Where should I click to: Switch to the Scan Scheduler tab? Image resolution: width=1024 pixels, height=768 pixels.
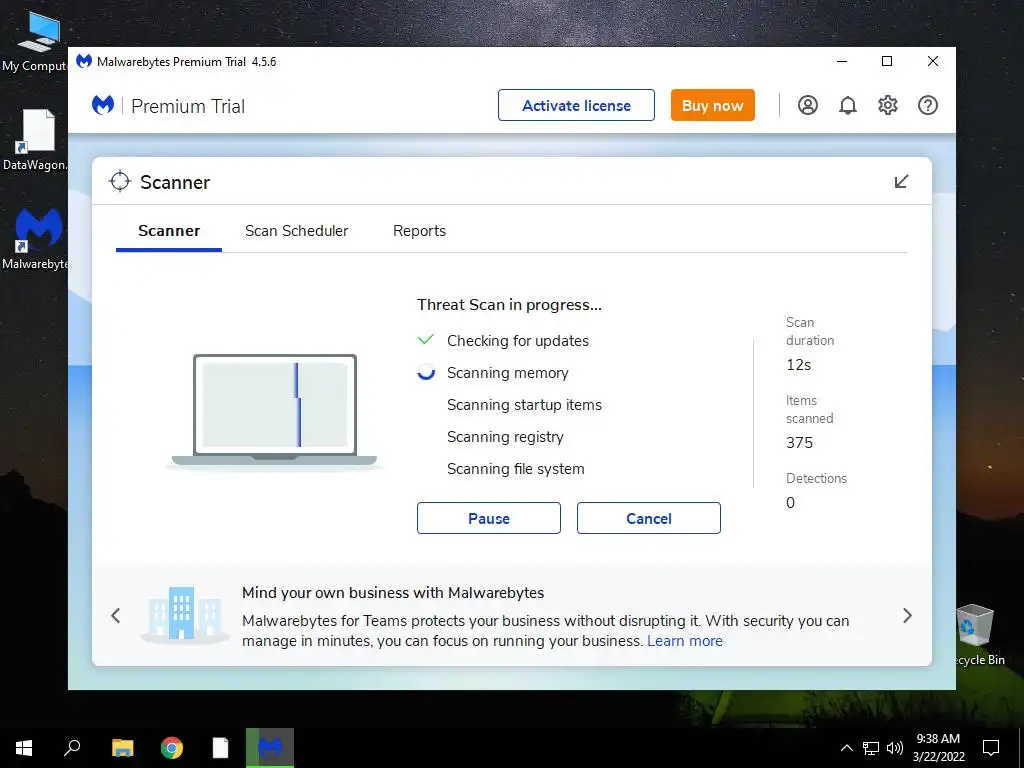pyautogui.click(x=296, y=231)
